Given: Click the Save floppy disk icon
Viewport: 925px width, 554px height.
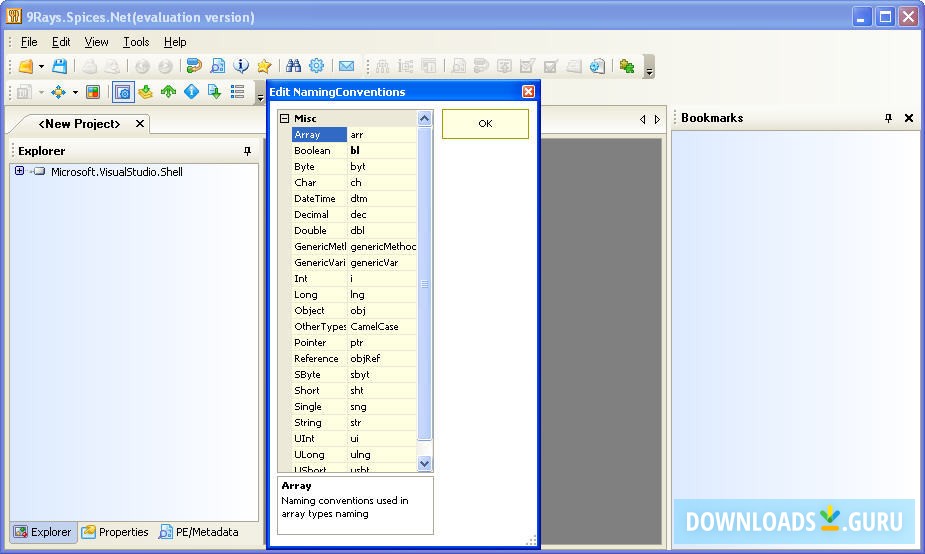Looking at the screenshot, I should (x=60, y=66).
